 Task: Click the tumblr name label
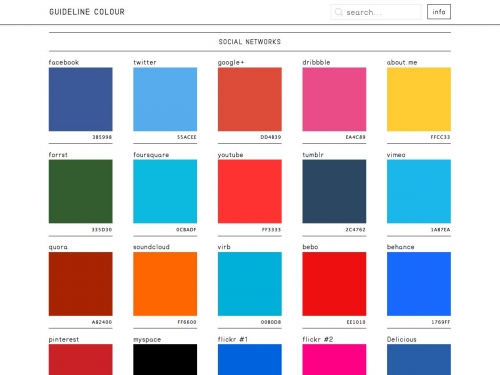(x=313, y=155)
